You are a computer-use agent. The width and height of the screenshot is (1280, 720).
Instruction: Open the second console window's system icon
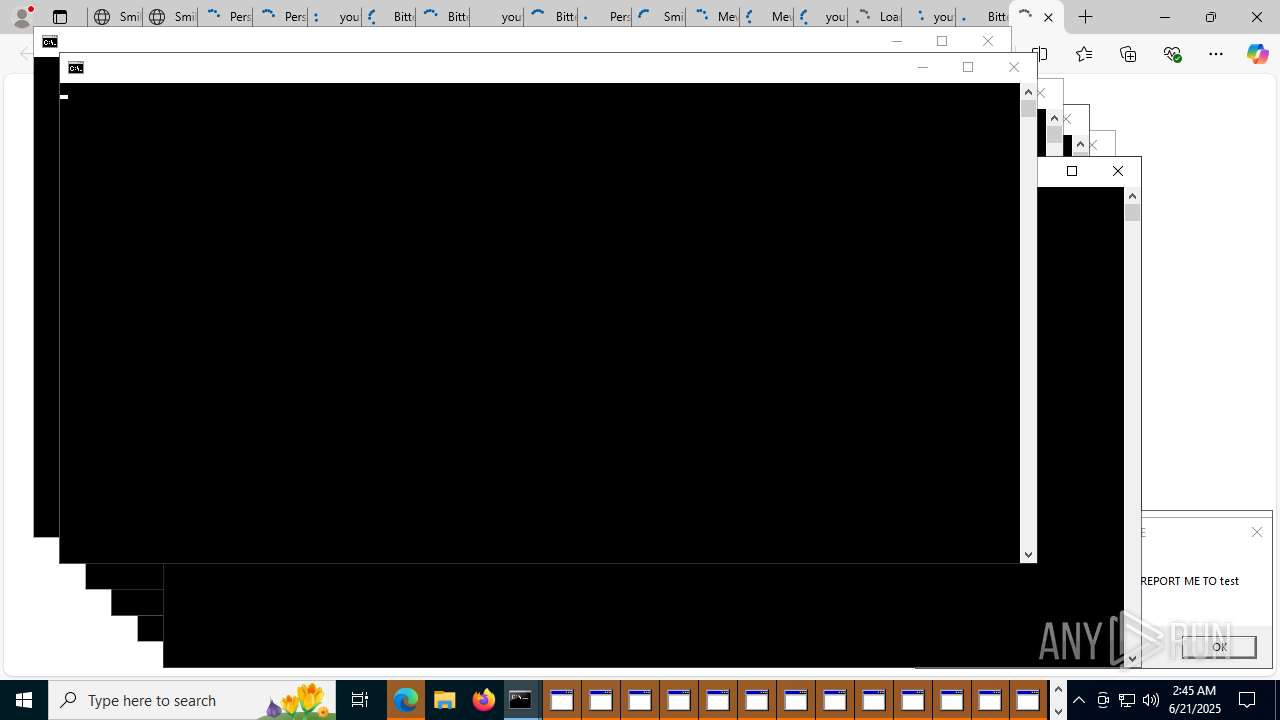(50, 42)
